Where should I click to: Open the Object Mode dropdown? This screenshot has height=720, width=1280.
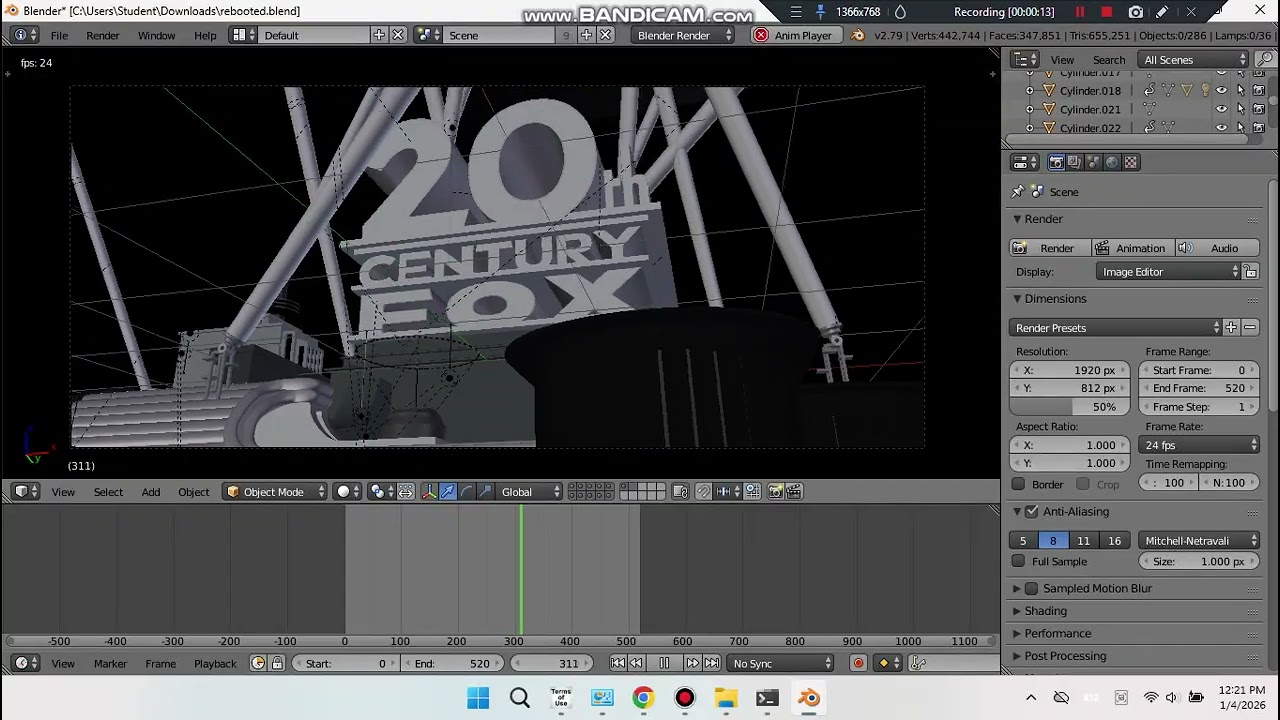pos(275,491)
